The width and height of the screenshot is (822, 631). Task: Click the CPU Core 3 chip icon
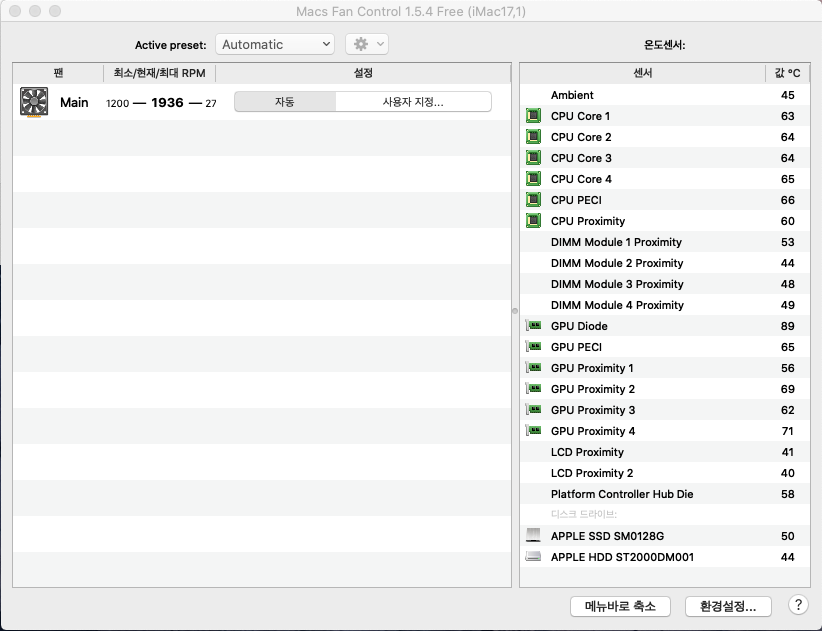coord(533,158)
